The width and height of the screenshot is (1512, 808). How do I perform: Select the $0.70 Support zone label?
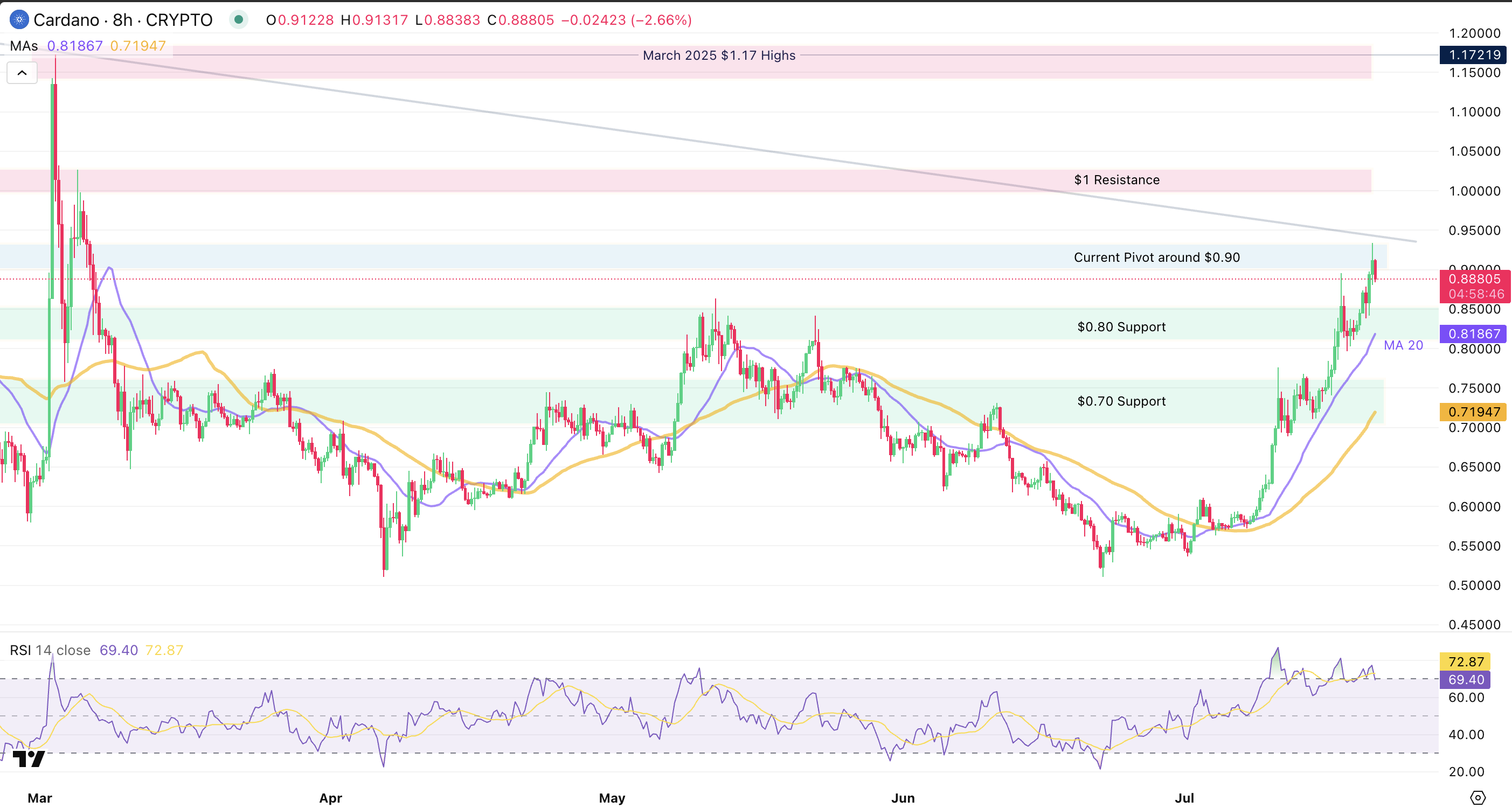coord(1121,401)
